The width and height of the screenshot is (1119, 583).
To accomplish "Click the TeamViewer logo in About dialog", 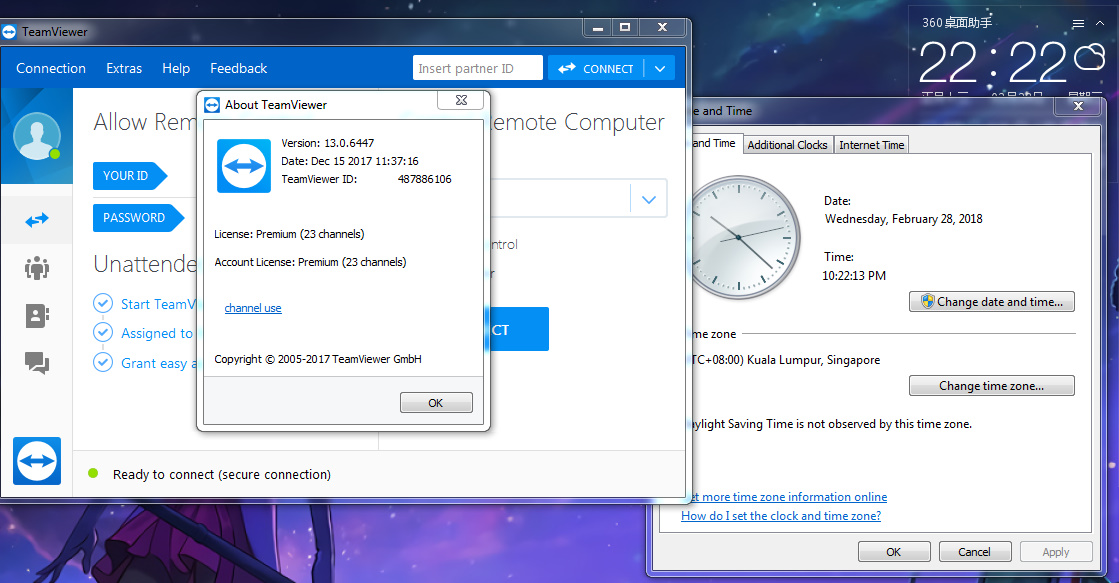I will pos(244,166).
